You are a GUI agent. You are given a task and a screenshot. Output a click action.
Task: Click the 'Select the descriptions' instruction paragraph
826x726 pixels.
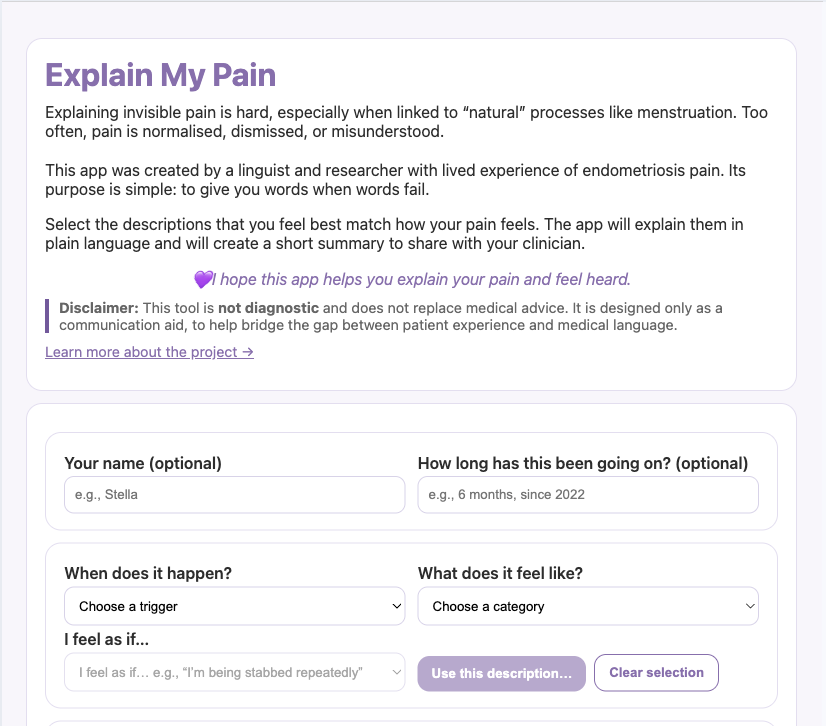(394, 234)
